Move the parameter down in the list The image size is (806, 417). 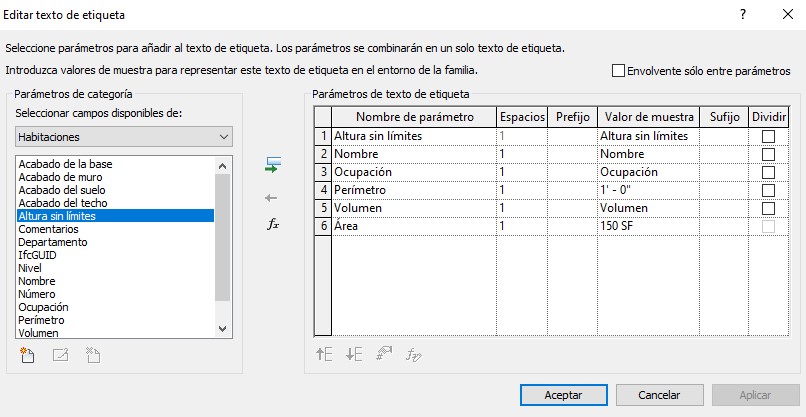(x=353, y=353)
